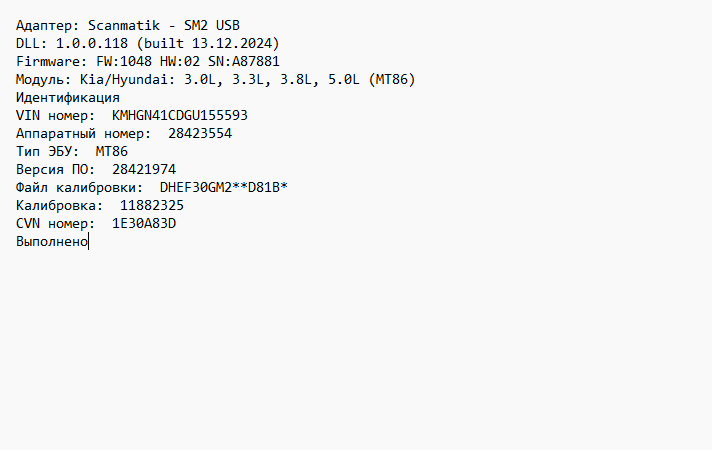
Task: Click the "Тип ЭБУ:" label
Action: [x=48, y=151]
